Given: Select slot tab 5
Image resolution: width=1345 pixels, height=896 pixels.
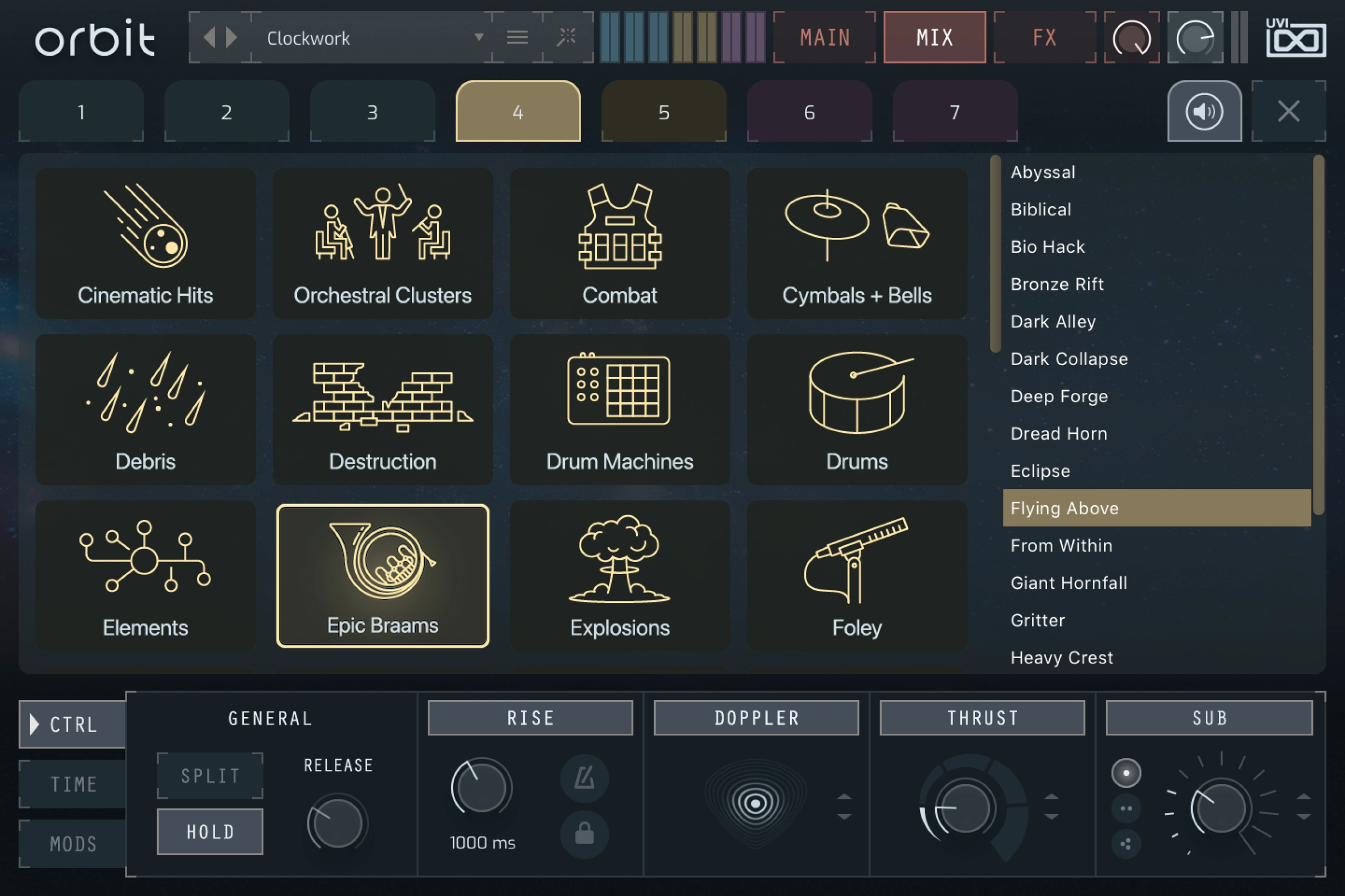Looking at the screenshot, I should [x=663, y=112].
